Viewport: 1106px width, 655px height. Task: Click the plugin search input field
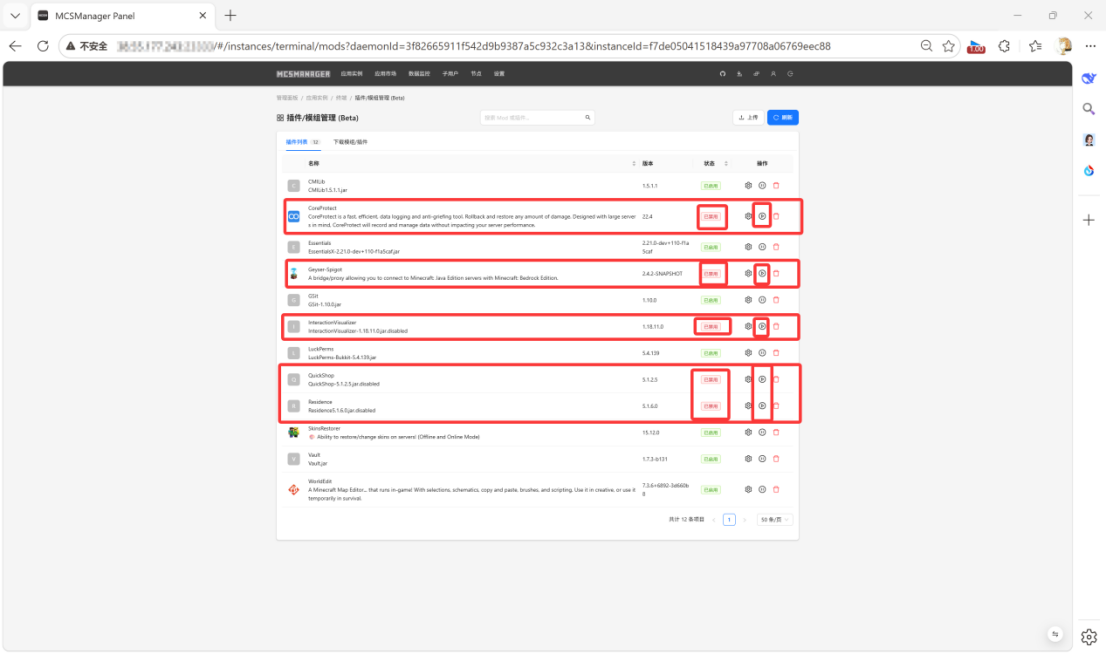pos(533,118)
